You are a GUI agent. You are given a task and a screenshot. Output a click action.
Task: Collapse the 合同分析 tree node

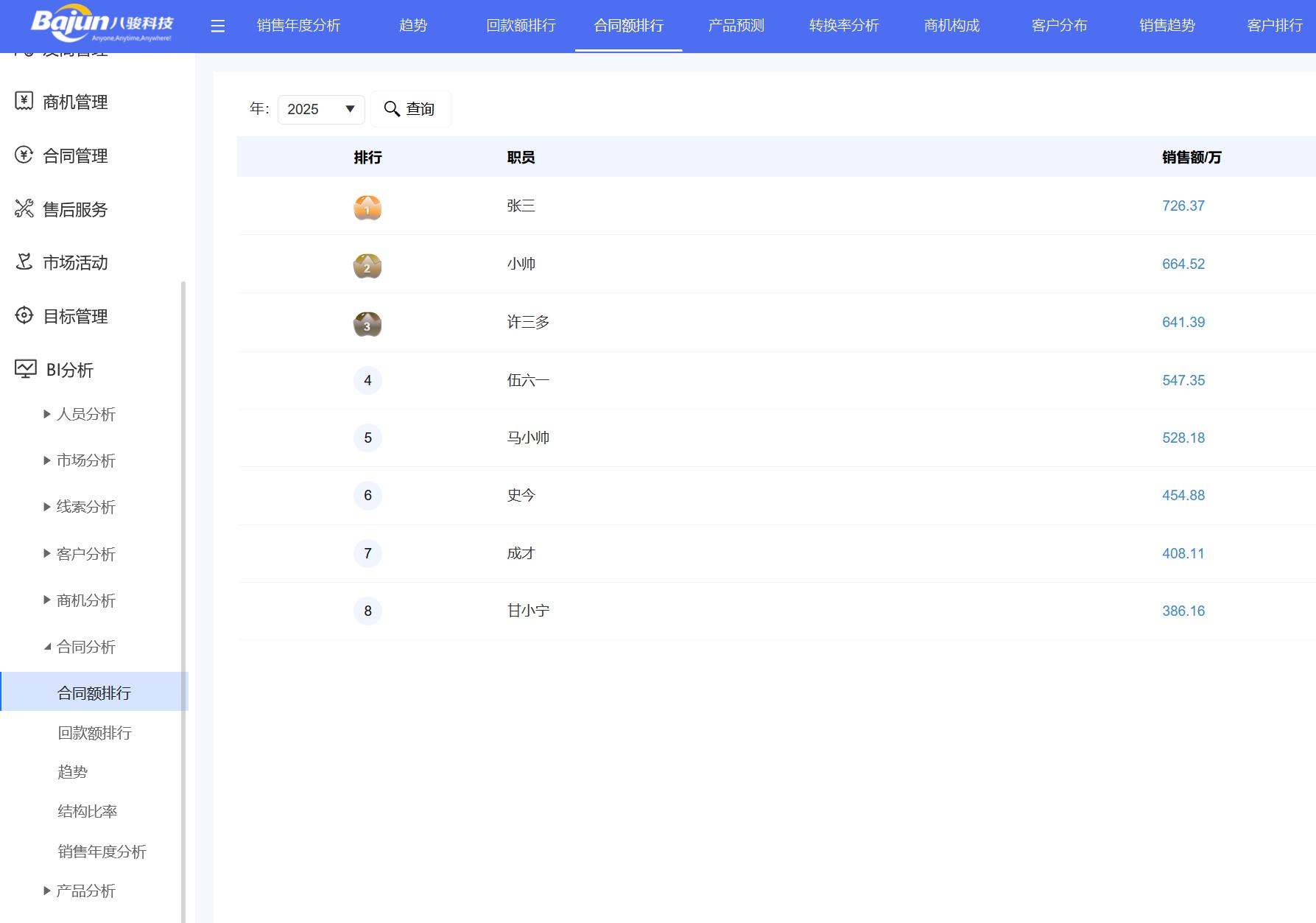47,647
